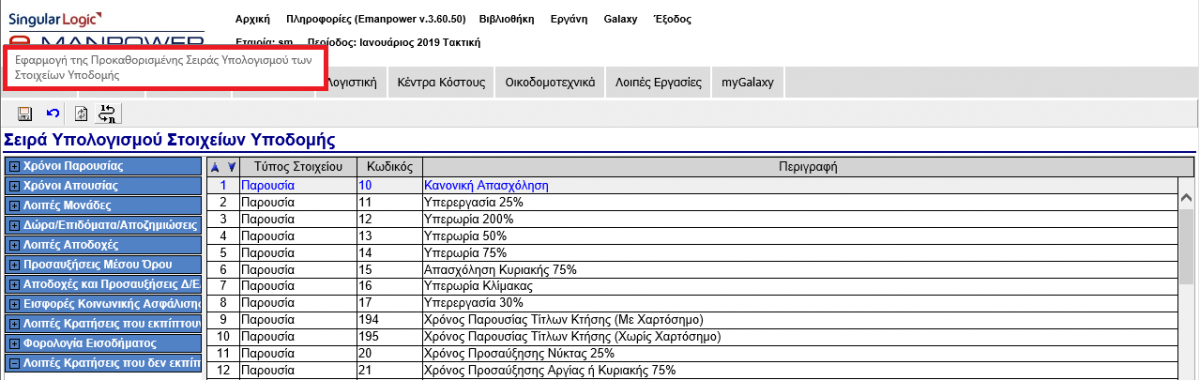Click the Έξοδος menu item
Image resolution: width=1200 pixels, height=380 pixels.
click(x=670, y=19)
